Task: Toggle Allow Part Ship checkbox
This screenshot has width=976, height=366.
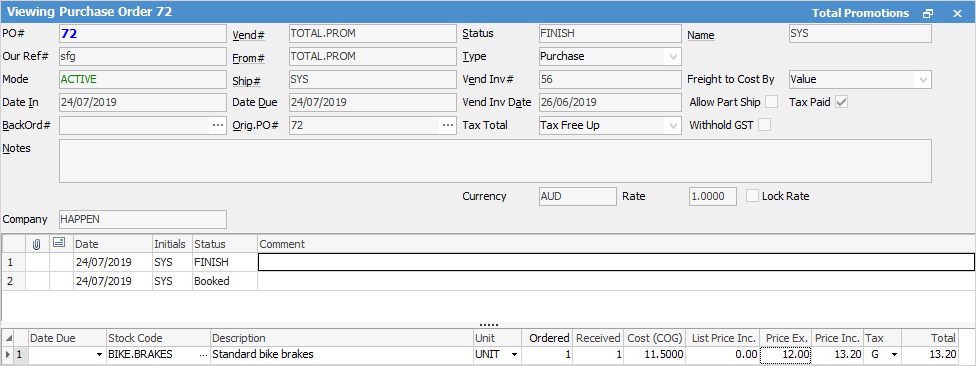Action: coord(771,102)
